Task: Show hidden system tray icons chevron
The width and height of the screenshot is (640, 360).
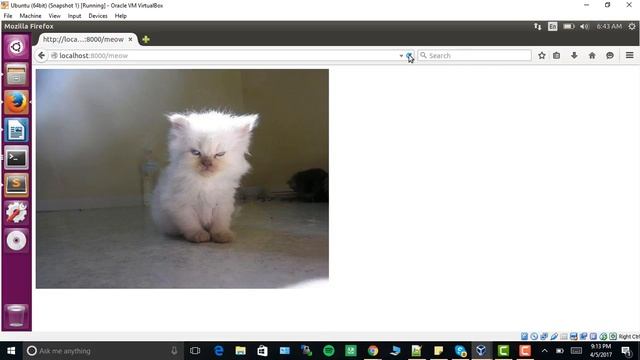Action: pyautogui.click(x=544, y=351)
